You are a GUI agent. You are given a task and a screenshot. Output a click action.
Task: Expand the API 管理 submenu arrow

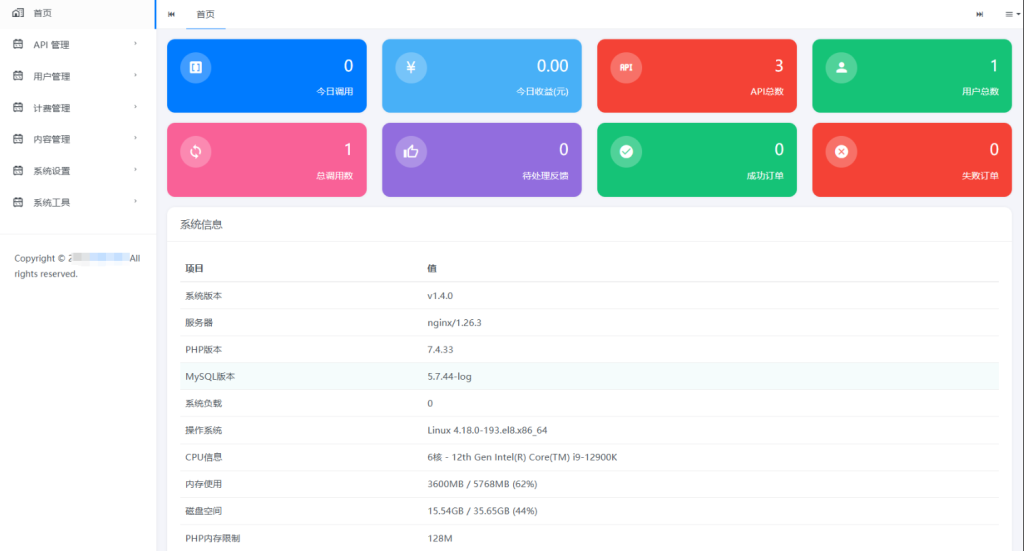tap(135, 44)
